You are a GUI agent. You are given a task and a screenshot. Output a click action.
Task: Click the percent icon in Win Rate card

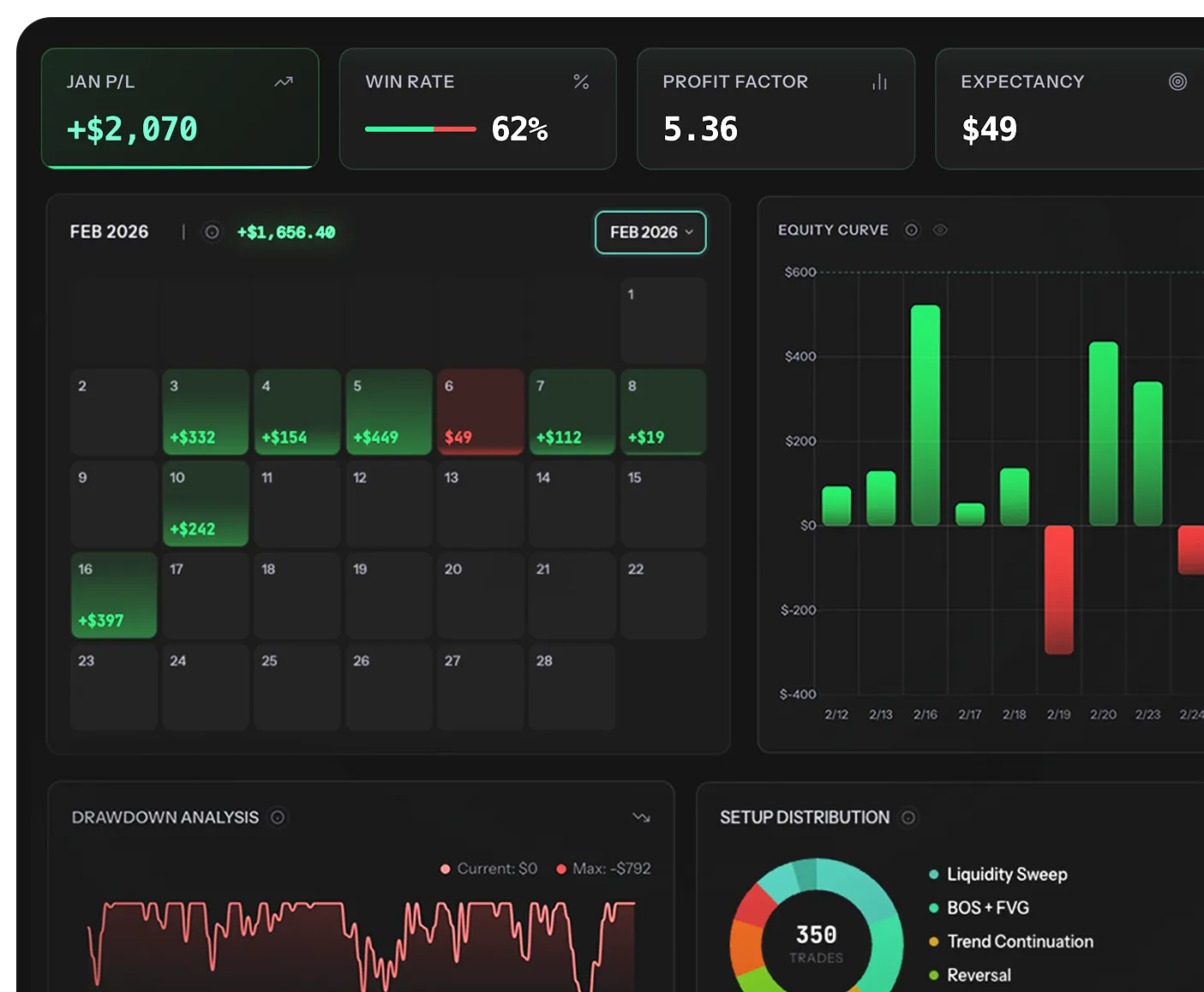[581, 82]
